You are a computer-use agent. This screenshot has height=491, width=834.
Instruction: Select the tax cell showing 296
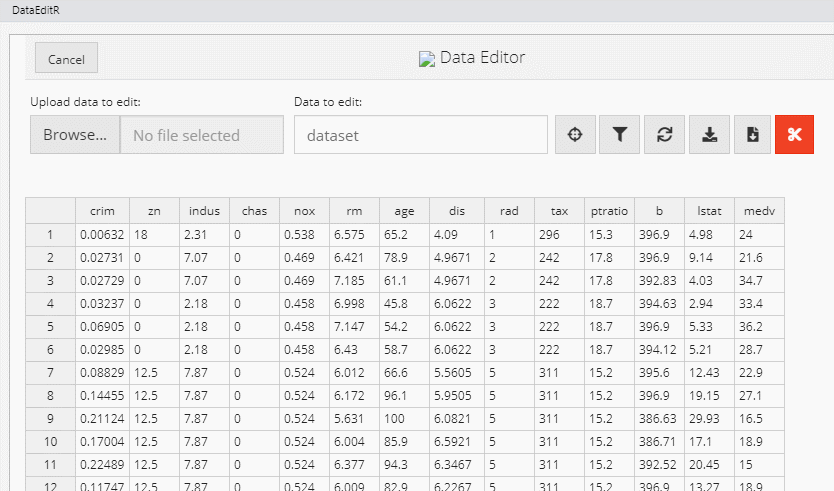(558, 235)
